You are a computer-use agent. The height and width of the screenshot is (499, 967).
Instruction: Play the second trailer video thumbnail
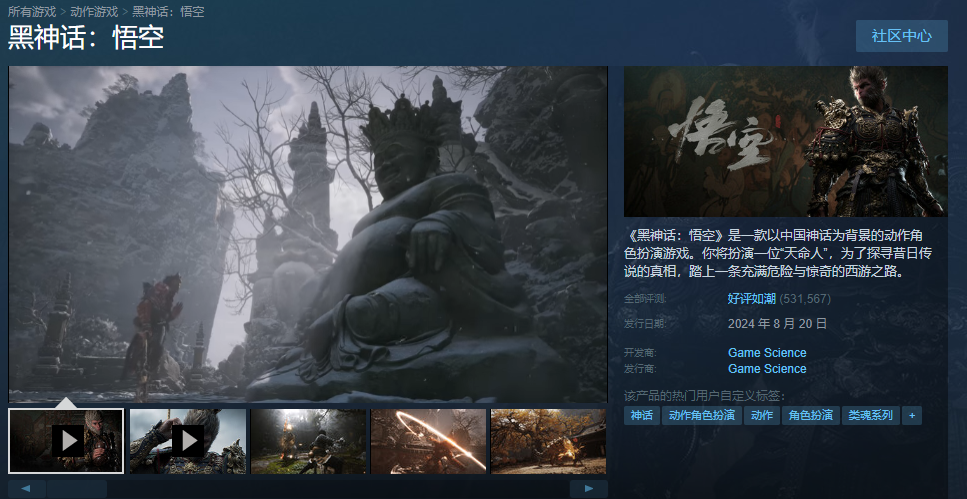pyautogui.click(x=187, y=441)
